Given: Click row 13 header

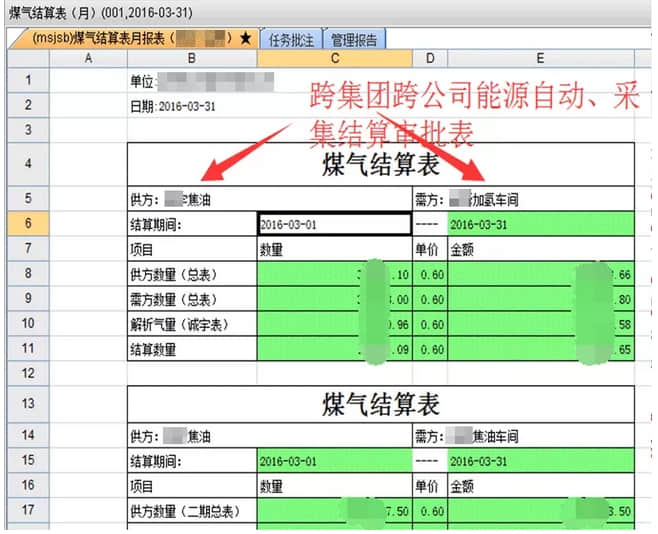Looking at the screenshot, I should (27, 402).
